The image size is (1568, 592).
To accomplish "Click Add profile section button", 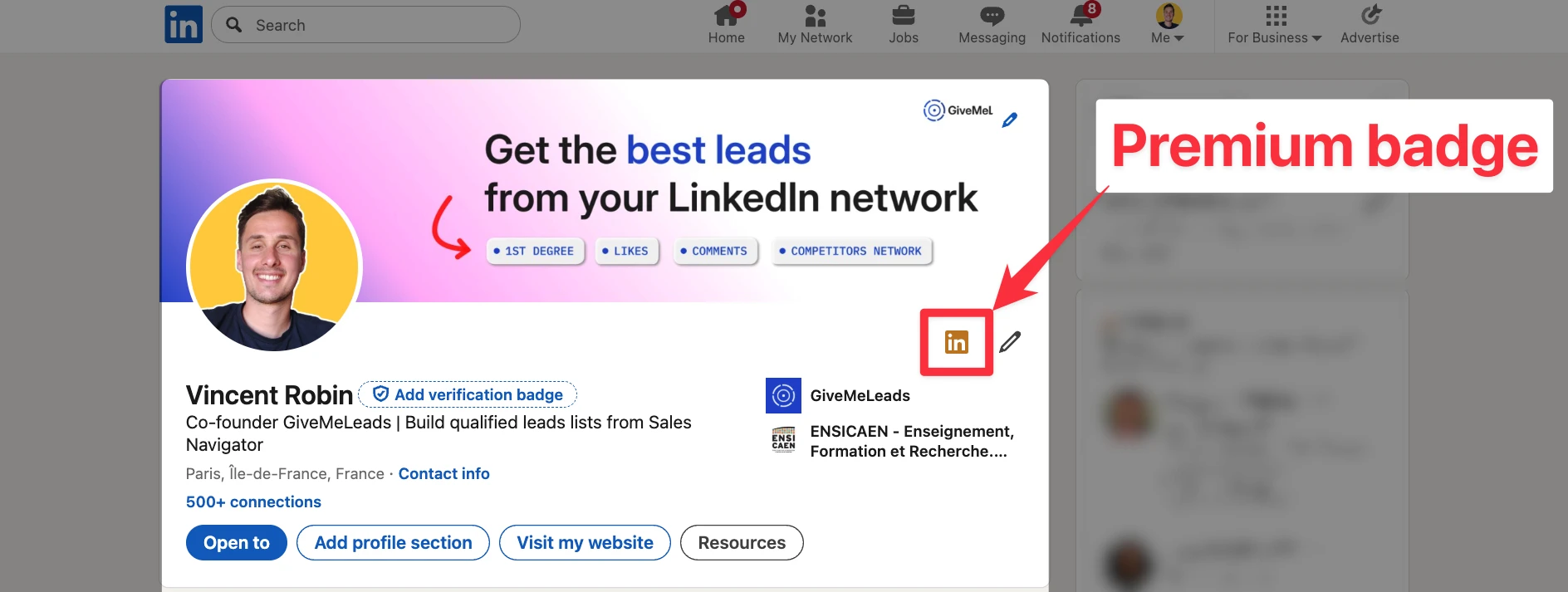I will point(393,542).
